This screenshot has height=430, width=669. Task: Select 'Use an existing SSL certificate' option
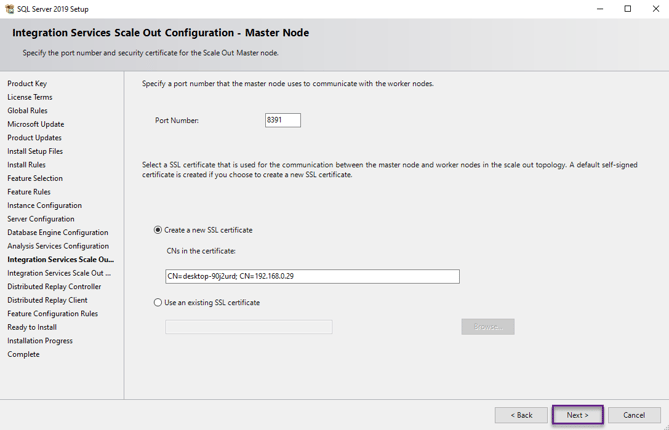[x=158, y=303]
